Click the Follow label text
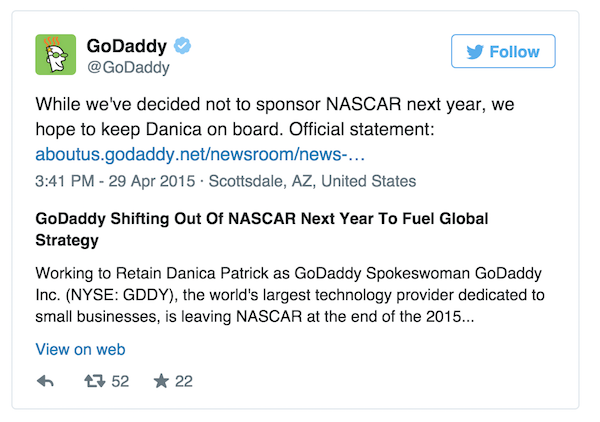This screenshot has width=600, height=422. pyautogui.click(x=515, y=52)
